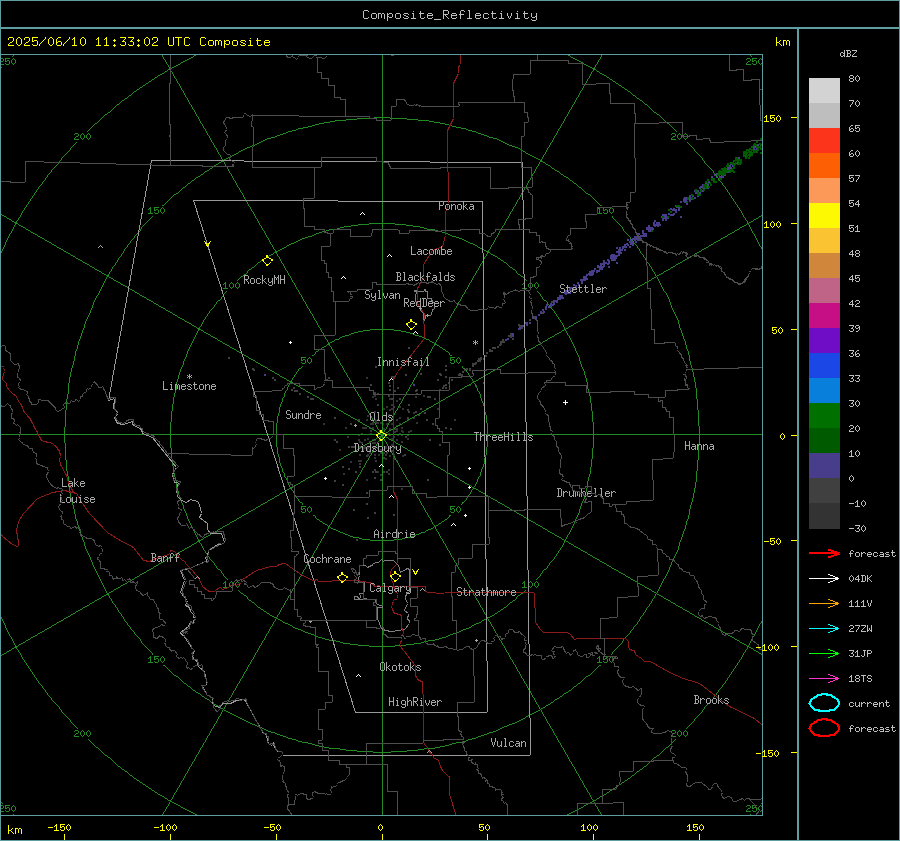Image resolution: width=900 pixels, height=841 pixels.
Task: Click the cyan current ellipse legend icon
Action: pos(824,703)
